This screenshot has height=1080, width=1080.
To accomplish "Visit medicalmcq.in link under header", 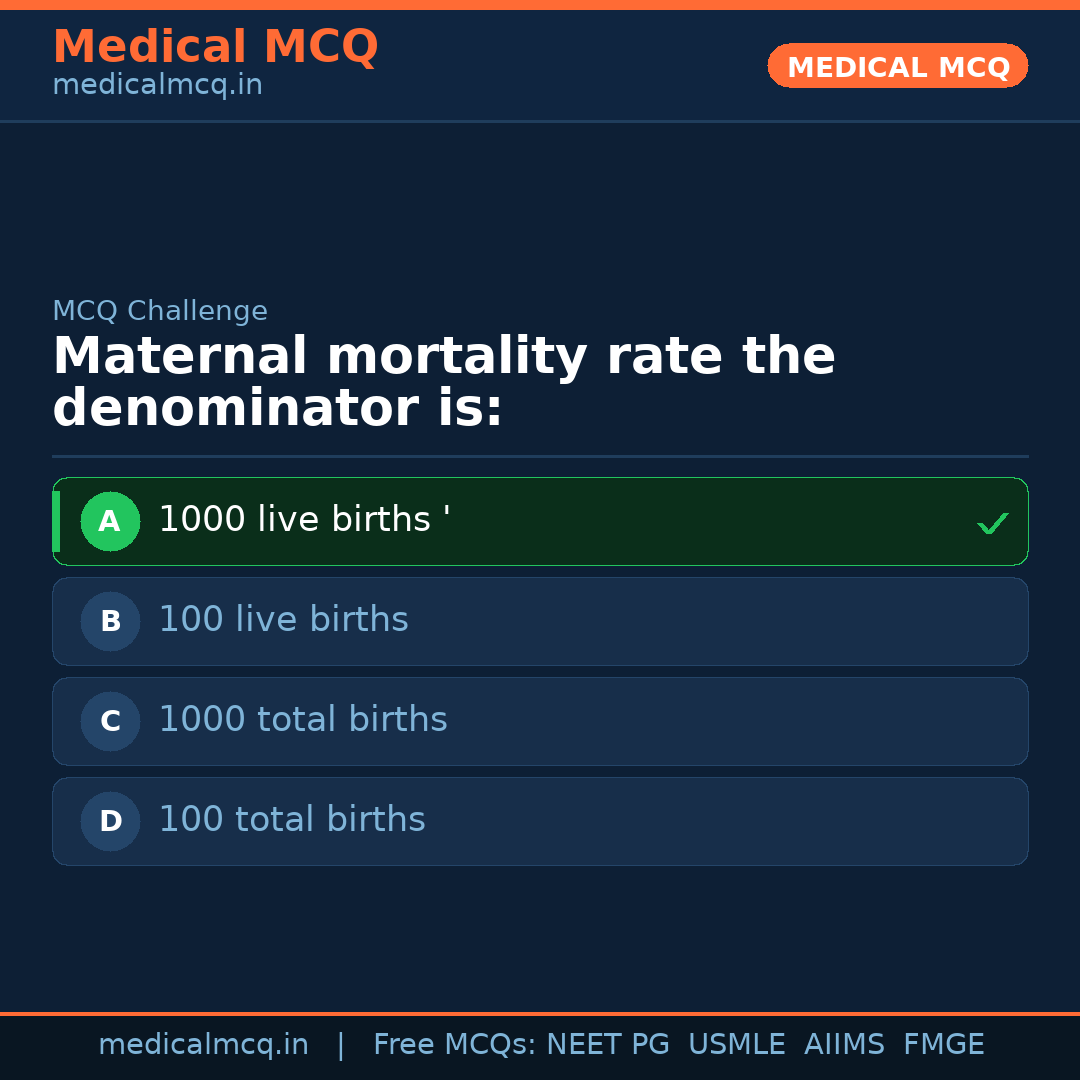I will (x=157, y=86).
